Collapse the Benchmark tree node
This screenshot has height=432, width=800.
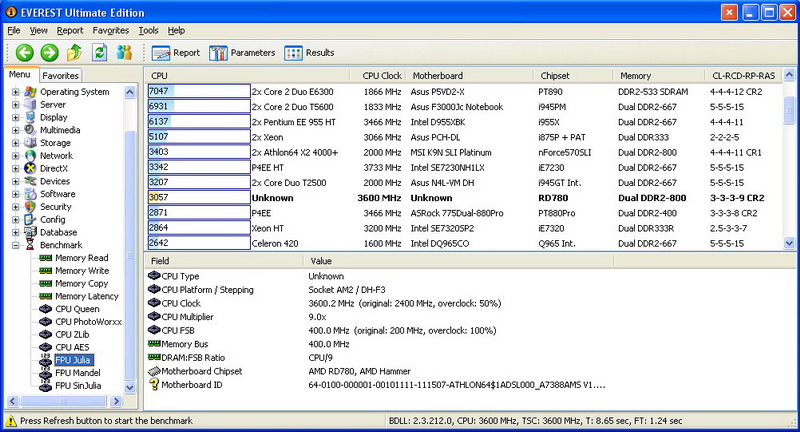click(x=15, y=245)
